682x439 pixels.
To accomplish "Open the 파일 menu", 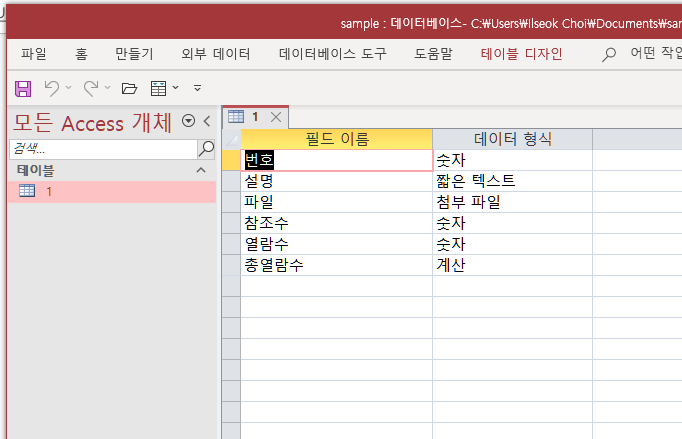I will (33, 54).
